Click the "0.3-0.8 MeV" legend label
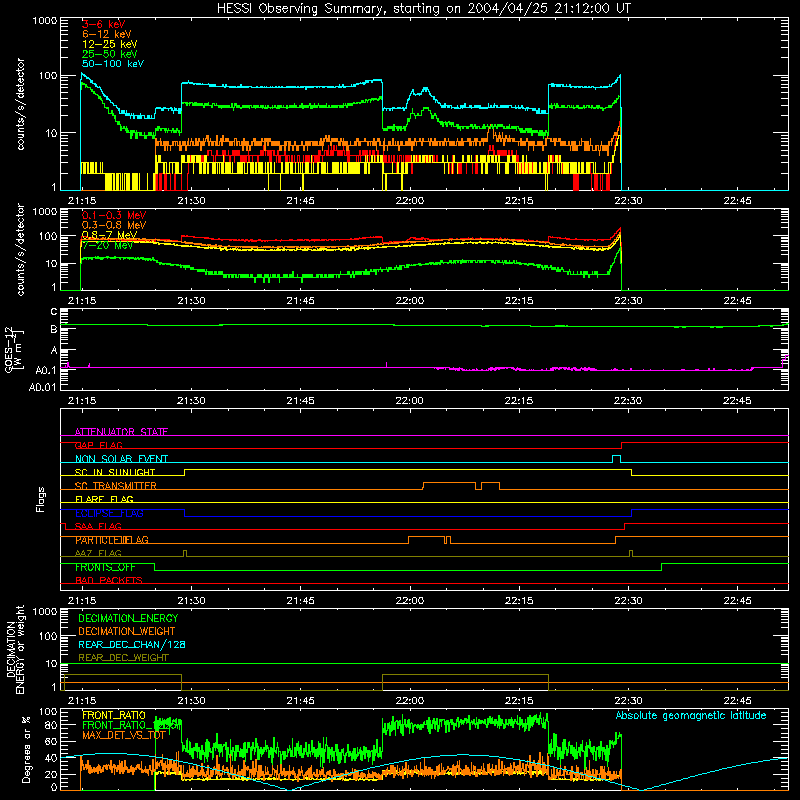The height and width of the screenshot is (800, 800). point(114,225)
